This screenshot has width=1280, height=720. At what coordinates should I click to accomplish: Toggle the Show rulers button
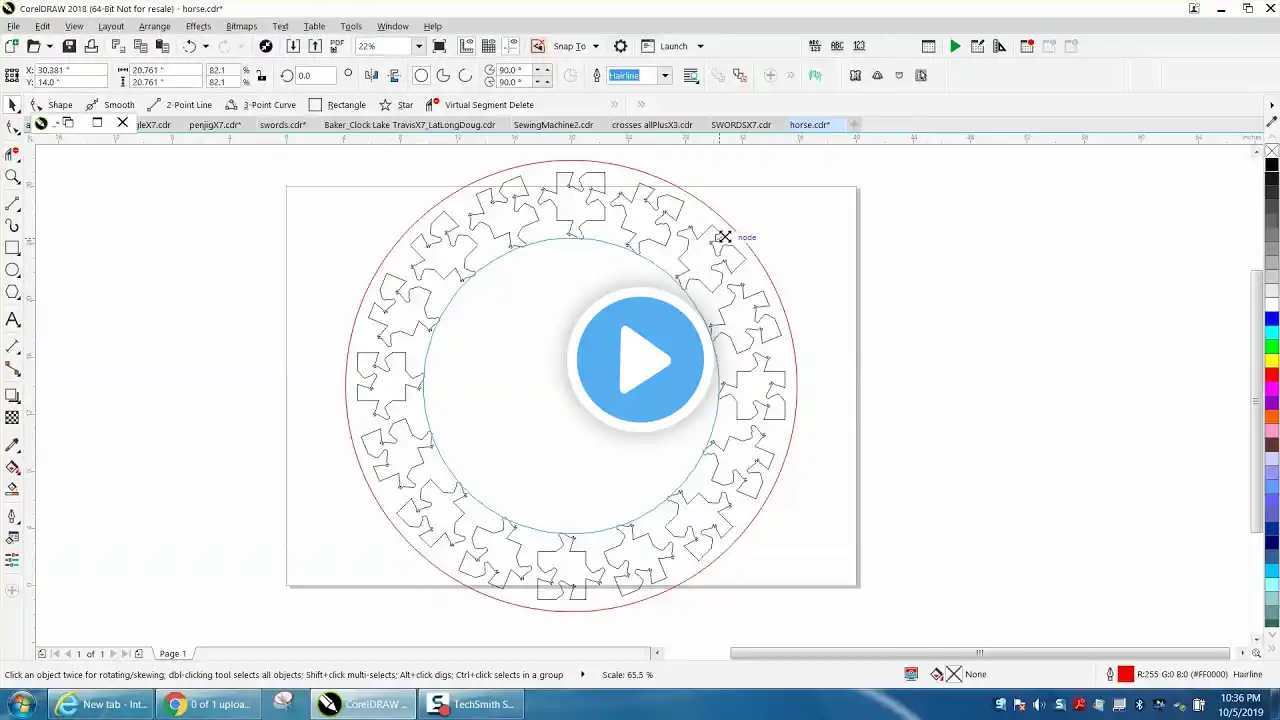467,46
